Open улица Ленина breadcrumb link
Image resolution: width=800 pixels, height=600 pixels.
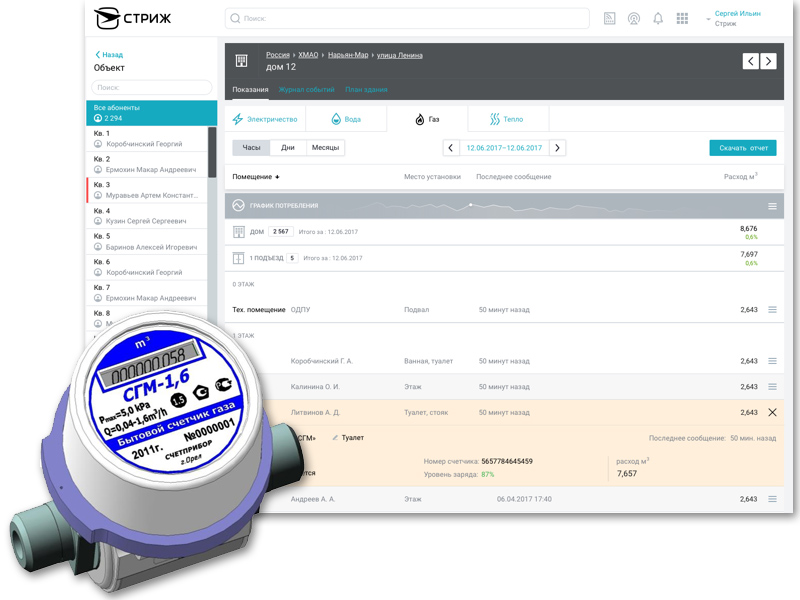(399, 55)
